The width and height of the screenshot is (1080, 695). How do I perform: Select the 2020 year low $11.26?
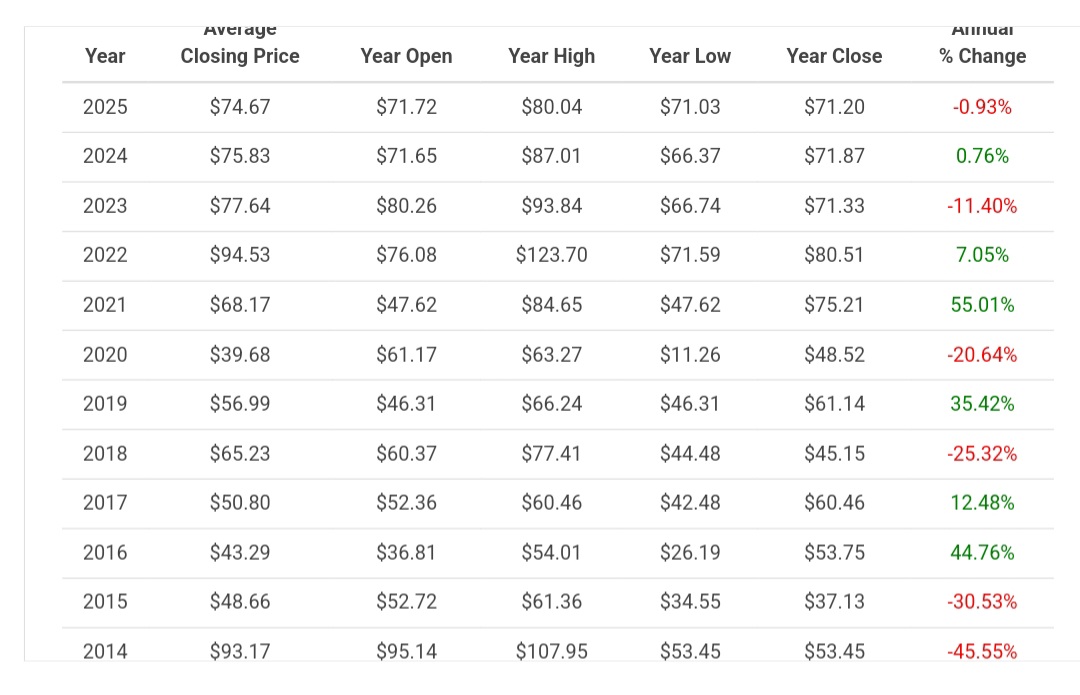click(690, 354)
